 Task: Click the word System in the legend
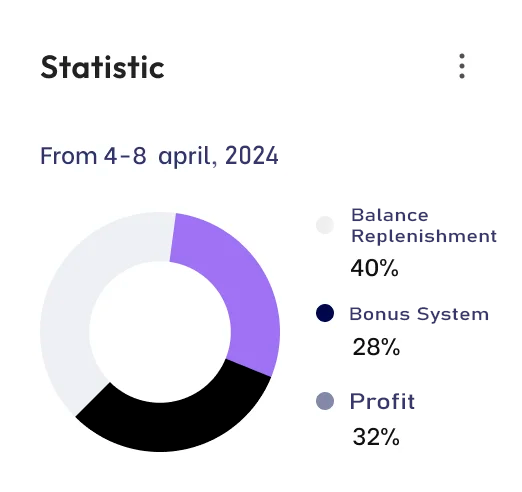pos(453,315)
